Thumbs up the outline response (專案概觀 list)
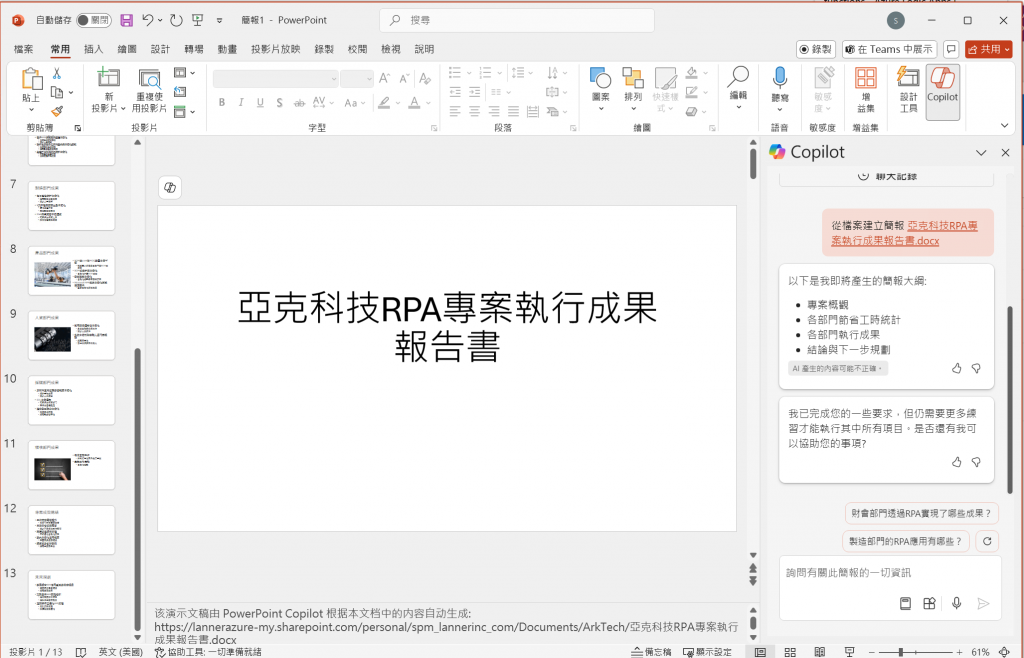The height and width of the screenshot is (658, 1024). [x=957, y=368]
